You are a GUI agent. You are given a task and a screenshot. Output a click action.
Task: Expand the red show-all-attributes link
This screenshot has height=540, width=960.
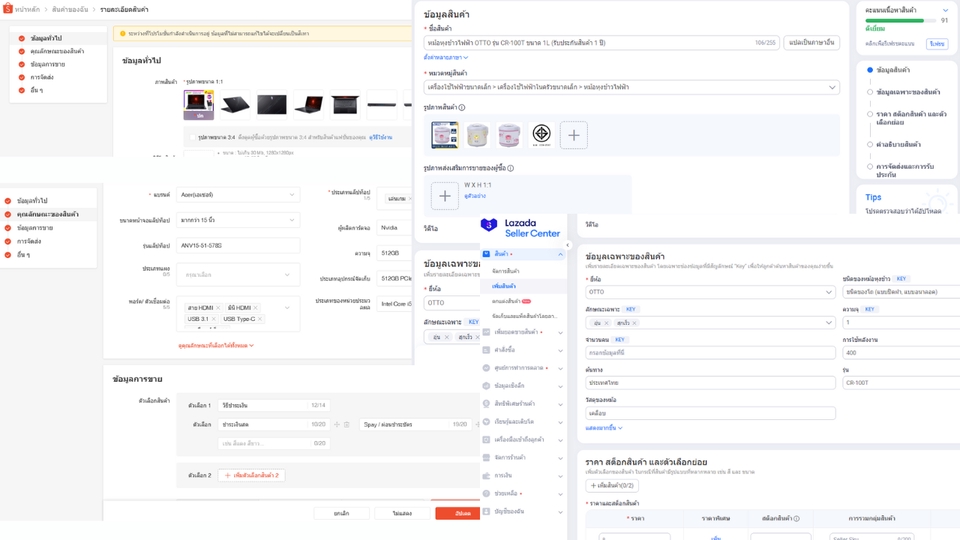click(216, 345)
